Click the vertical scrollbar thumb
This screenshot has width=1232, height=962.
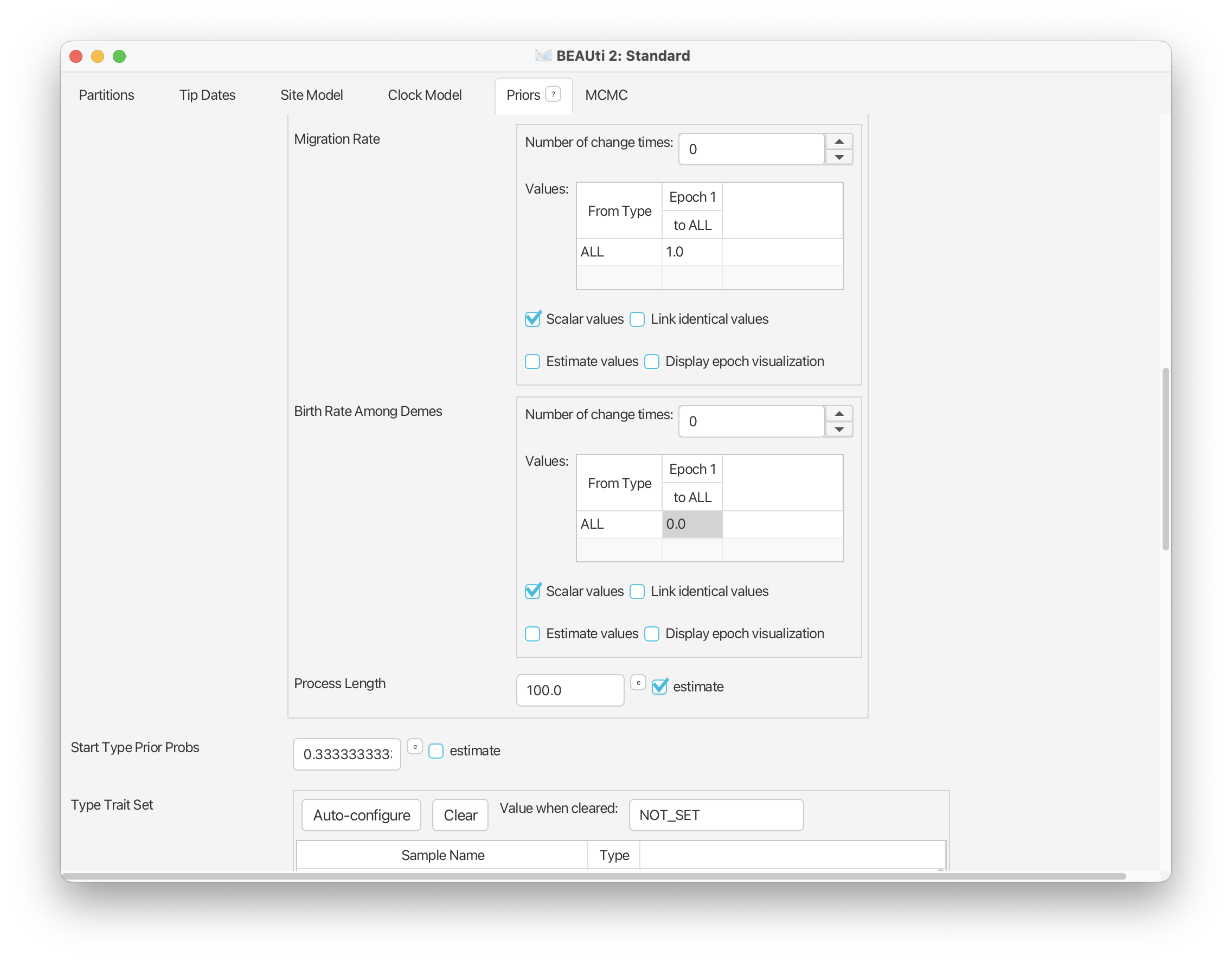[1165, 459]
